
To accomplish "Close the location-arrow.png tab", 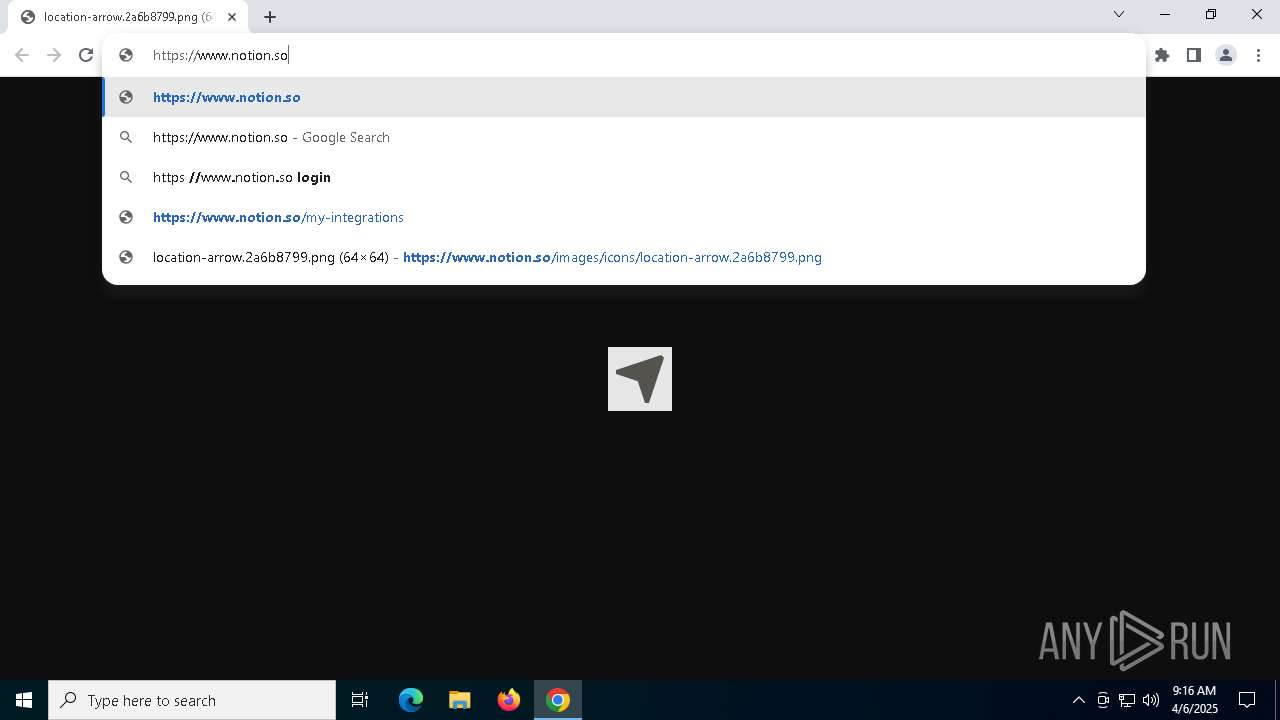I will click(232, 17).
